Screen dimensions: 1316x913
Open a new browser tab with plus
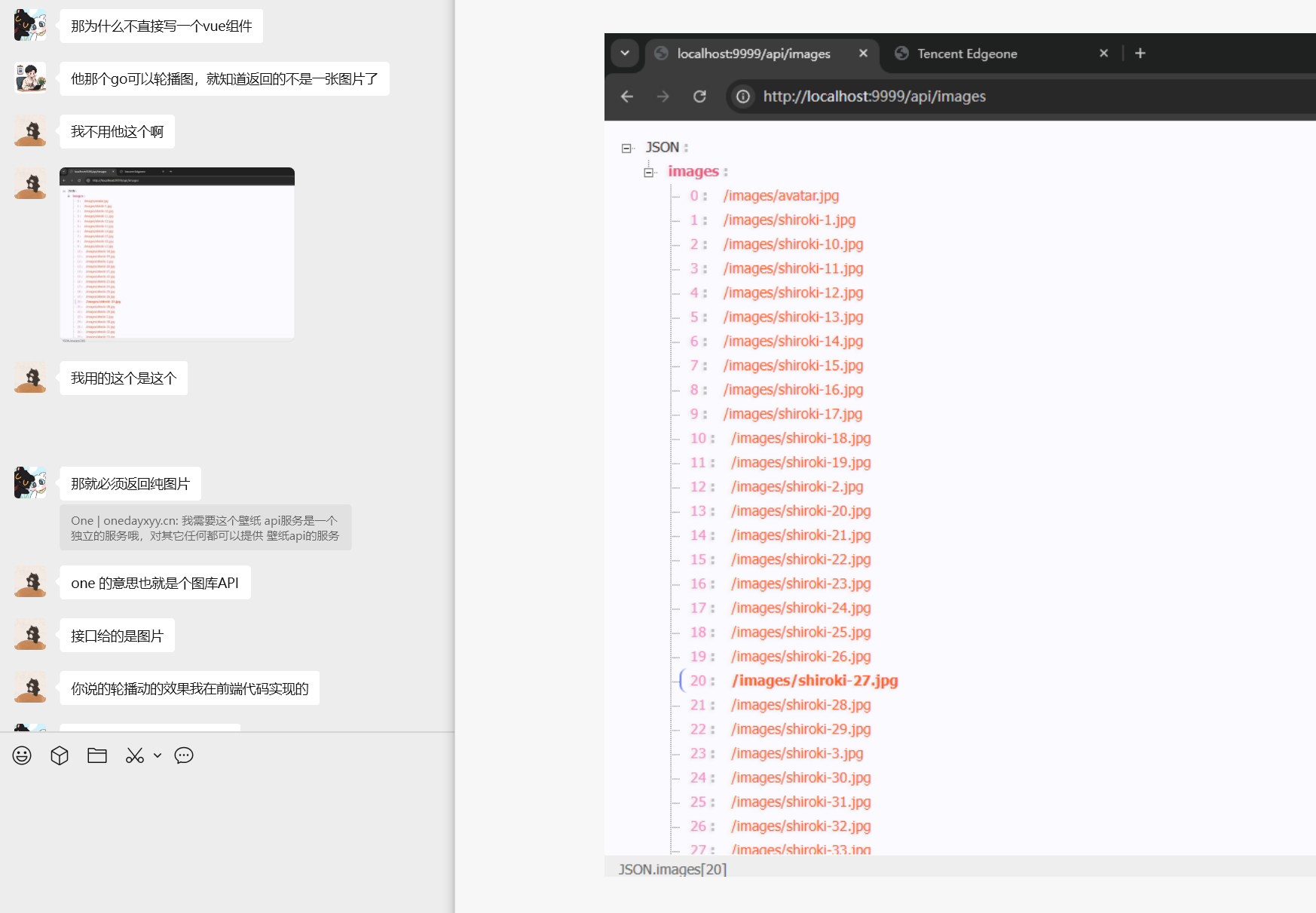pos(1140,54)
